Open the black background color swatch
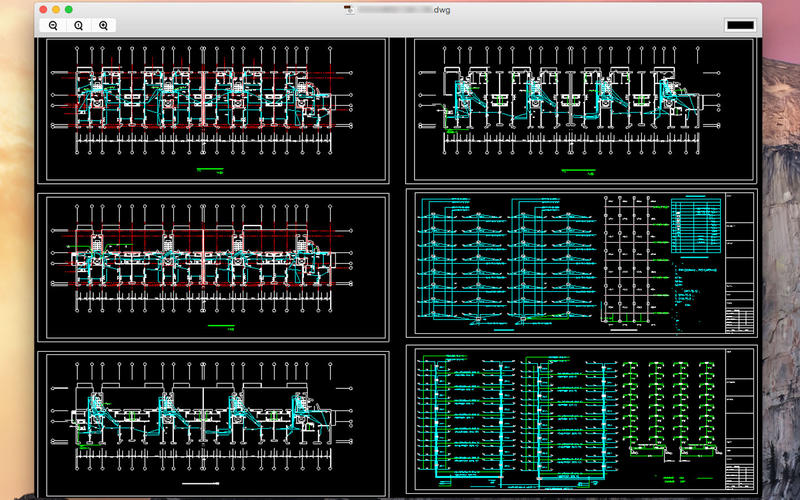 tap(740, 25)
